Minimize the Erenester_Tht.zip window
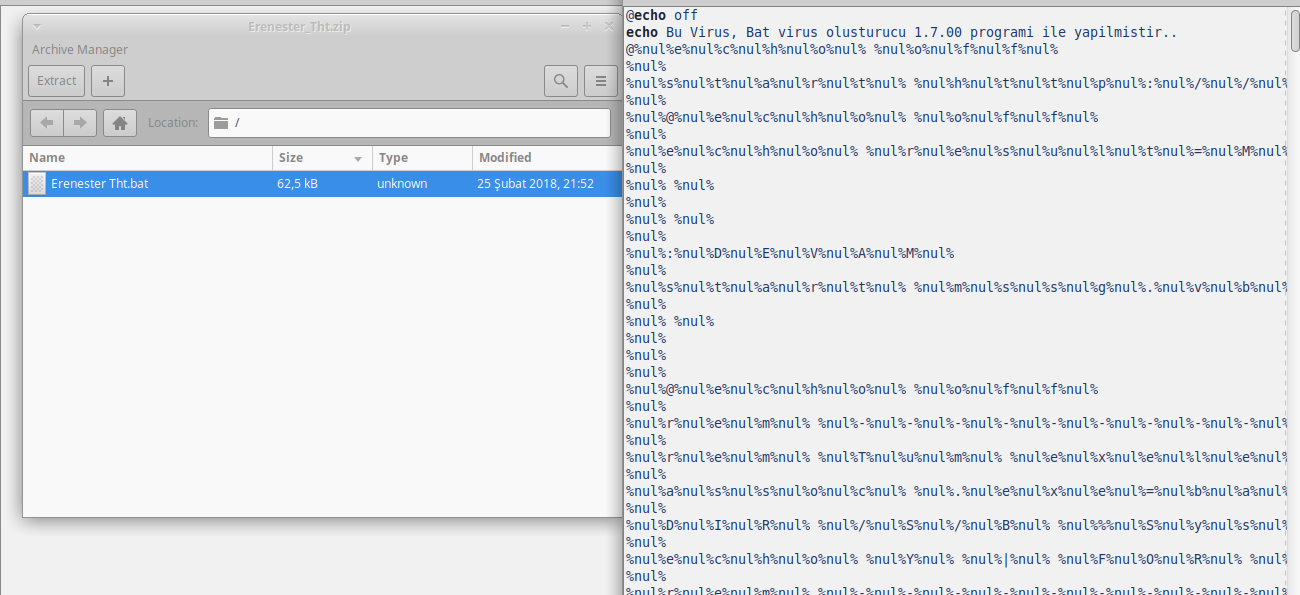Viewport: 1300px width, 595px height. (x=565, y=26)
